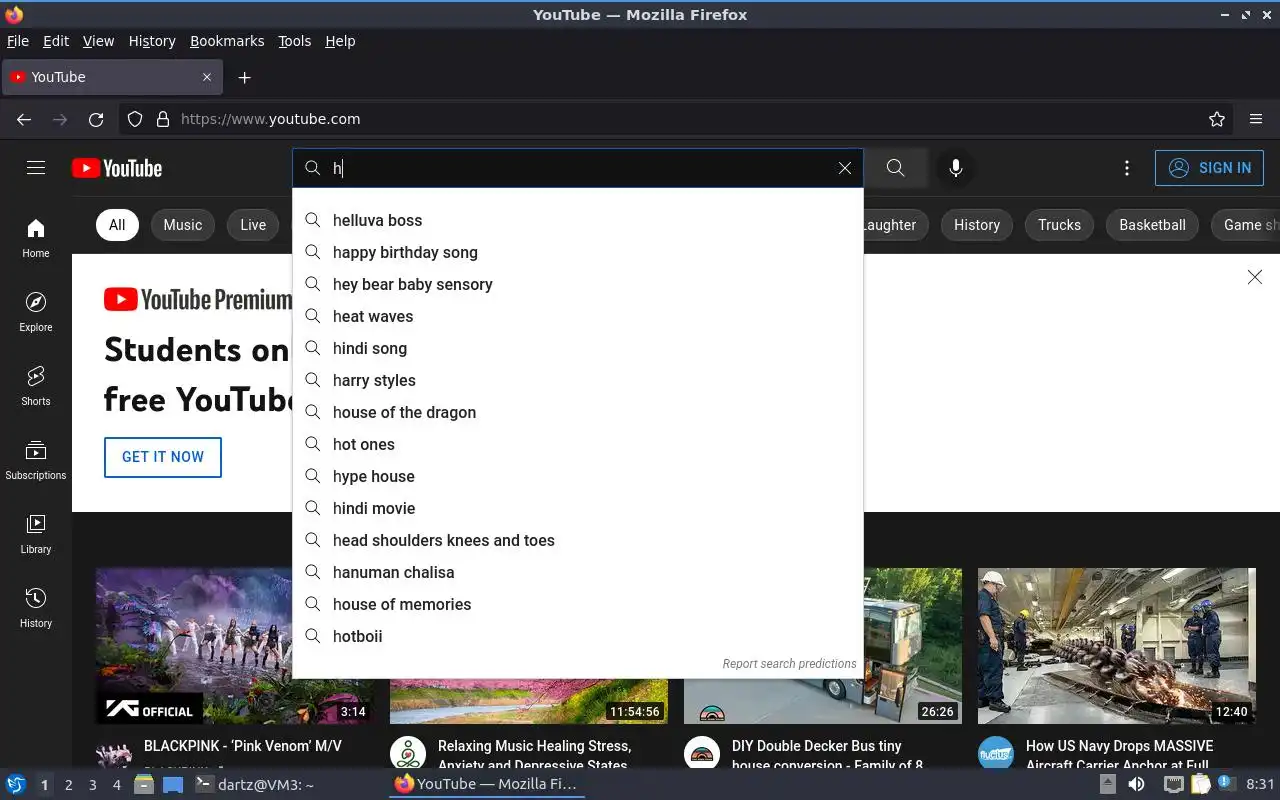Clear the search box with the X icon
Image resolution: width=1280 pixels, height=800 pixels.
point(845,168)
